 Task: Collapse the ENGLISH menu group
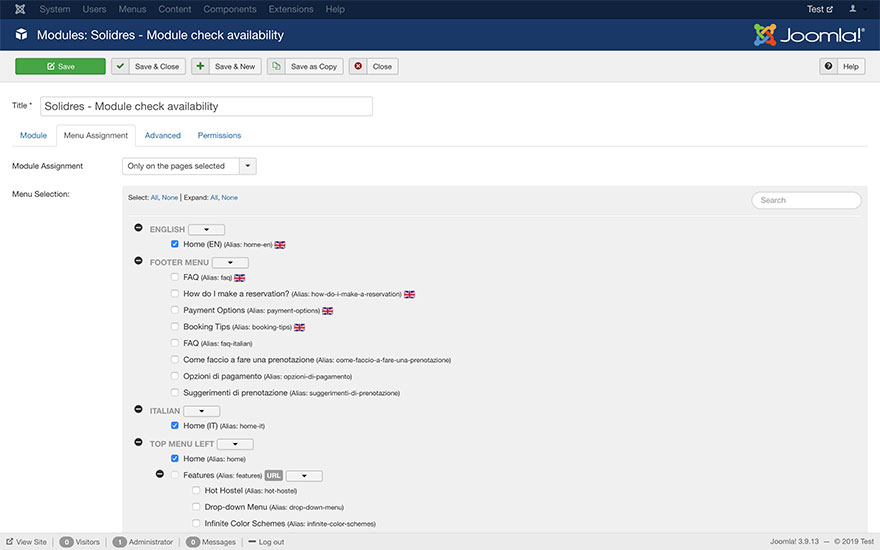138,228
